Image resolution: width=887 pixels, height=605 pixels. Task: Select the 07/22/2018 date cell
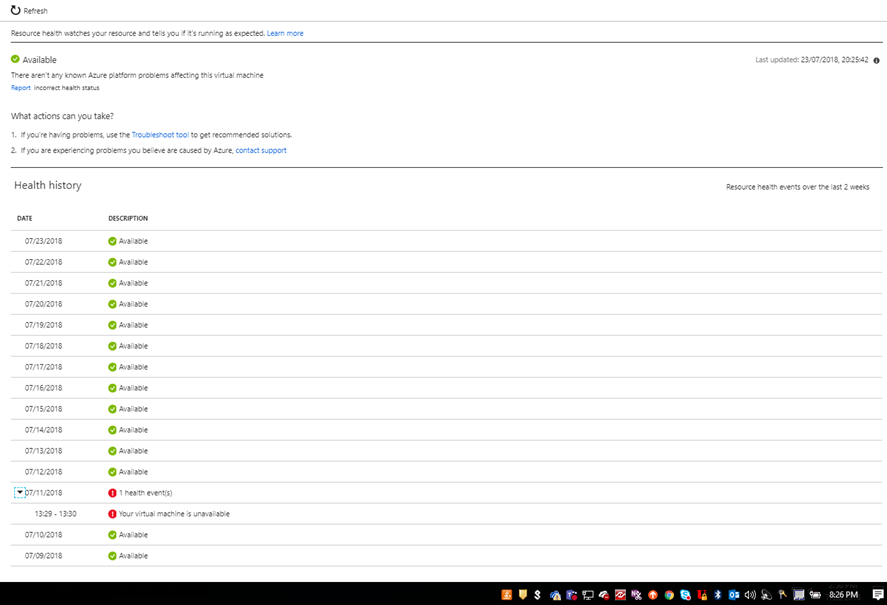pos(44,262)
